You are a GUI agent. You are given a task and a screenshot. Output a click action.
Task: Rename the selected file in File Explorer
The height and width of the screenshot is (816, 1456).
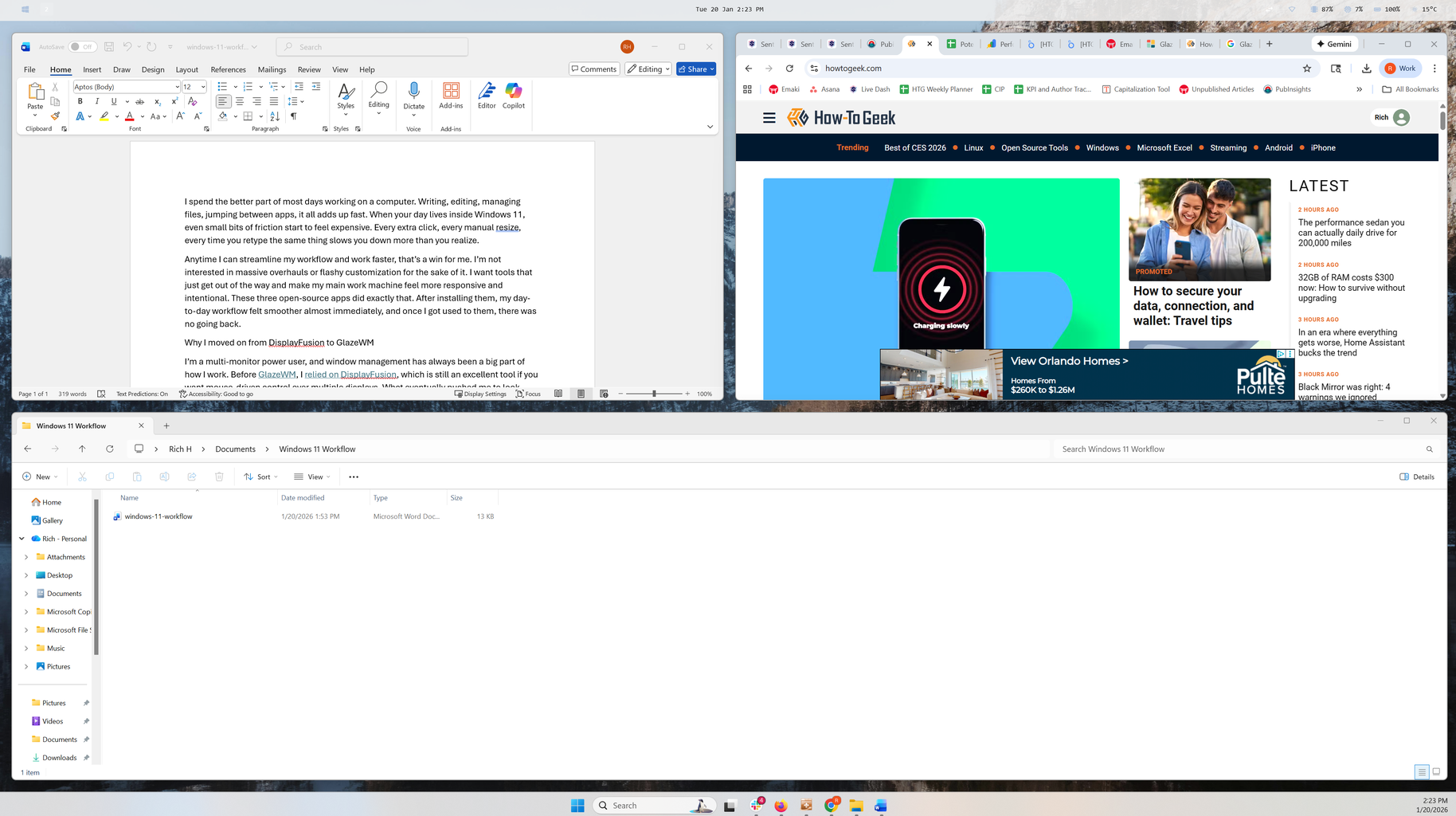pyautogui.click(x=164, y=476)
